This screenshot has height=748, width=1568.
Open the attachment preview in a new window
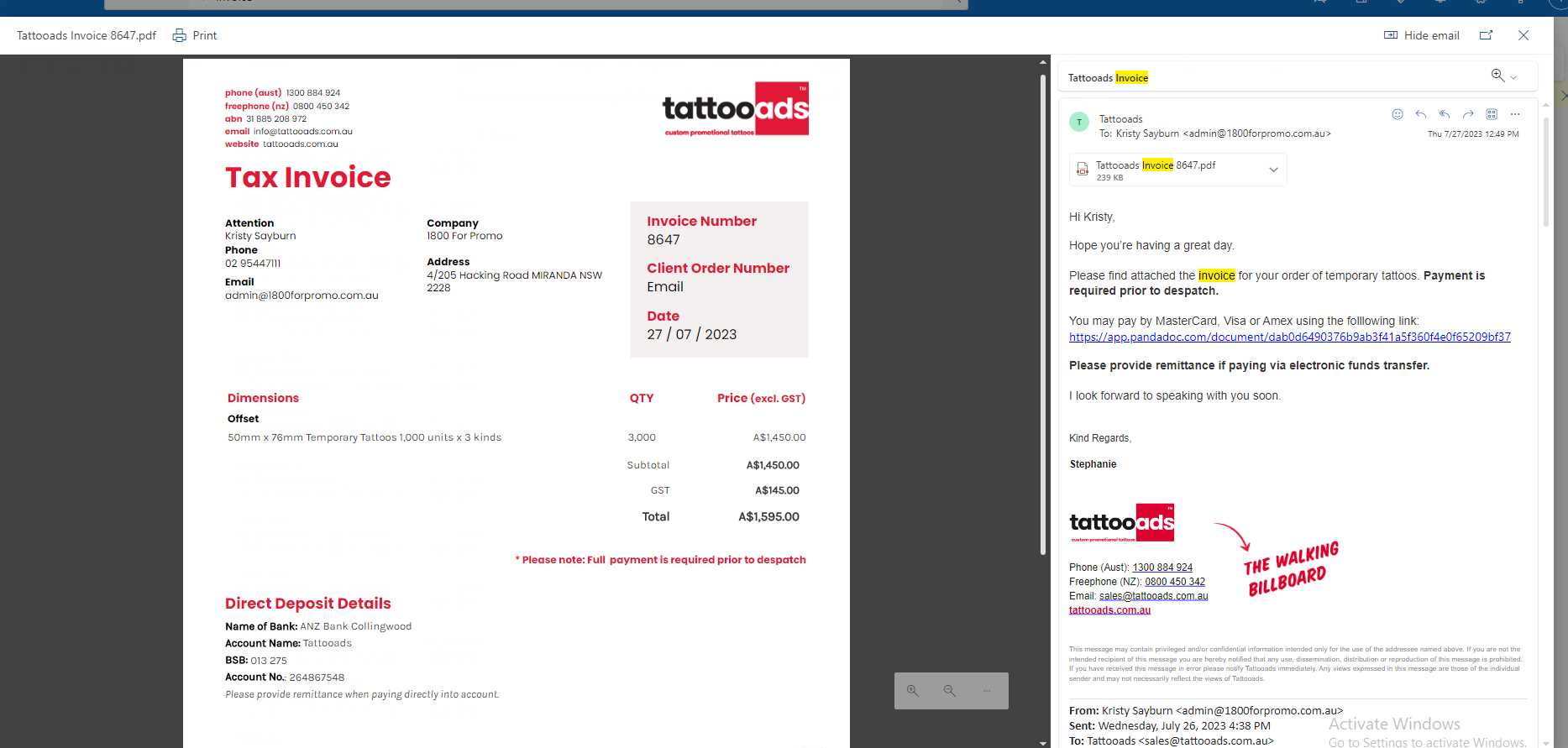(x=1486, y=35)
